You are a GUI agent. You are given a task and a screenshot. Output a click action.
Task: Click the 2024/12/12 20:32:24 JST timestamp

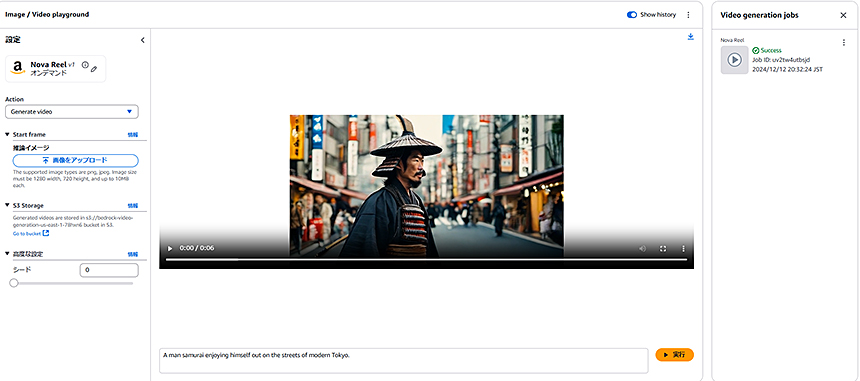coord(788,69)
